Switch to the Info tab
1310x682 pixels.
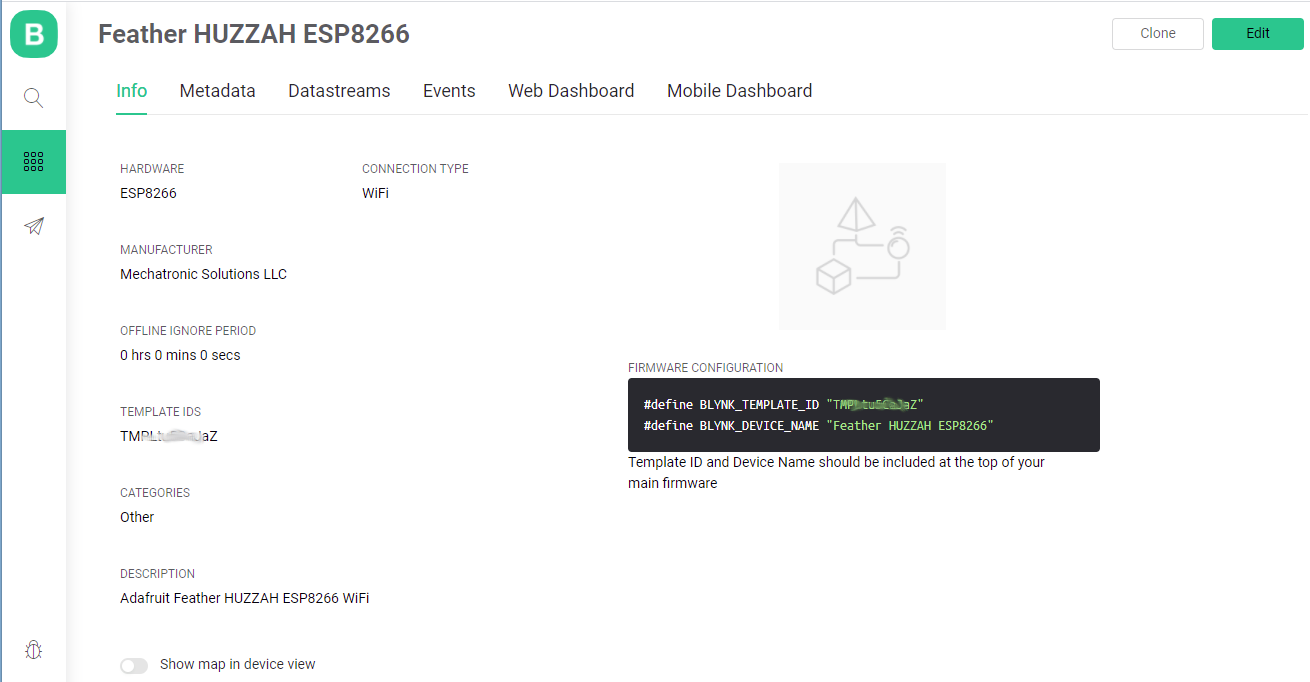point(132,91)
